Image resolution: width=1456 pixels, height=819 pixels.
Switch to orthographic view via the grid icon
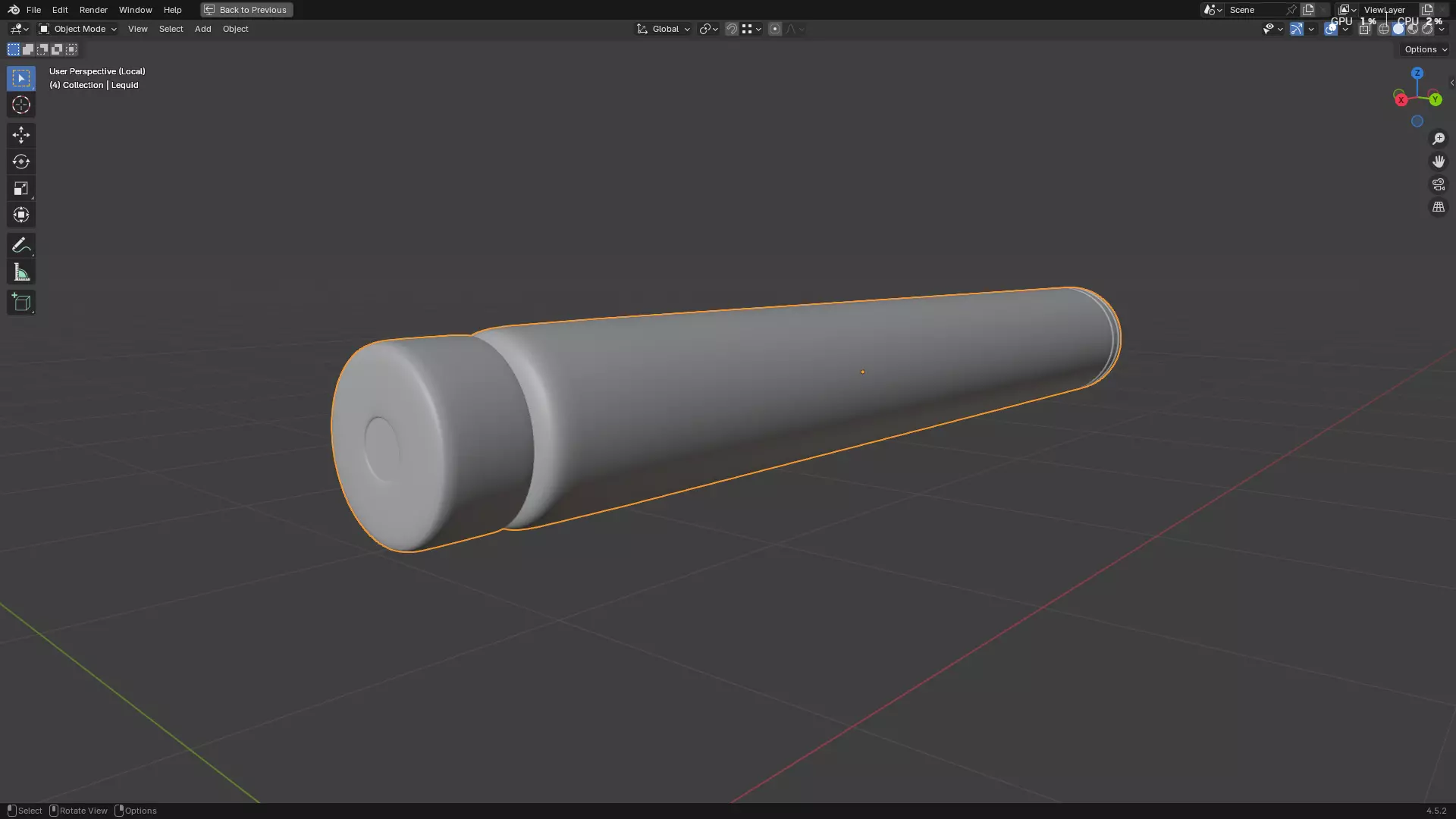[x=1438, y=207]
